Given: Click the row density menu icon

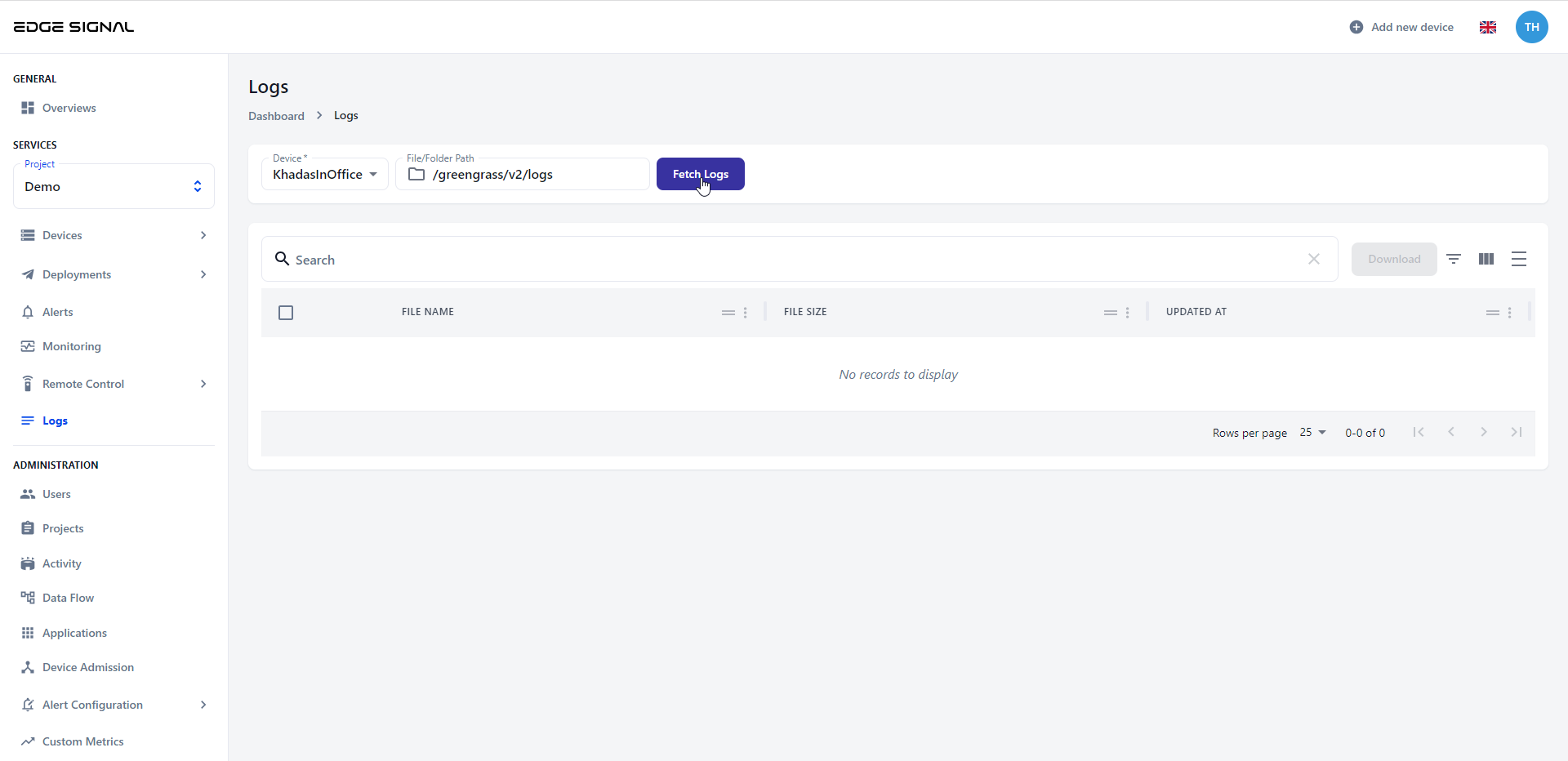Looking at the screenshot, I should [1519, 259].
